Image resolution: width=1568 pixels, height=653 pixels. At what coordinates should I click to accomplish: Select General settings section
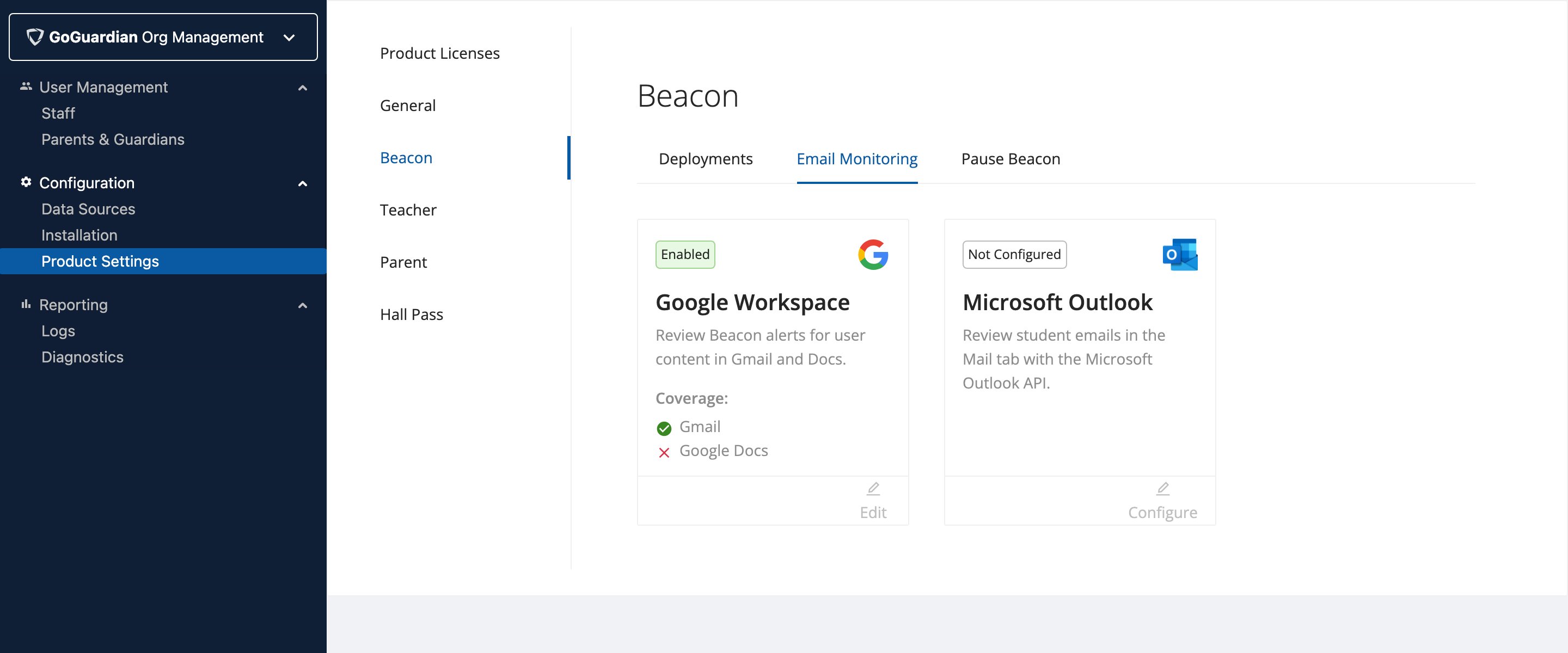(408, 106)
